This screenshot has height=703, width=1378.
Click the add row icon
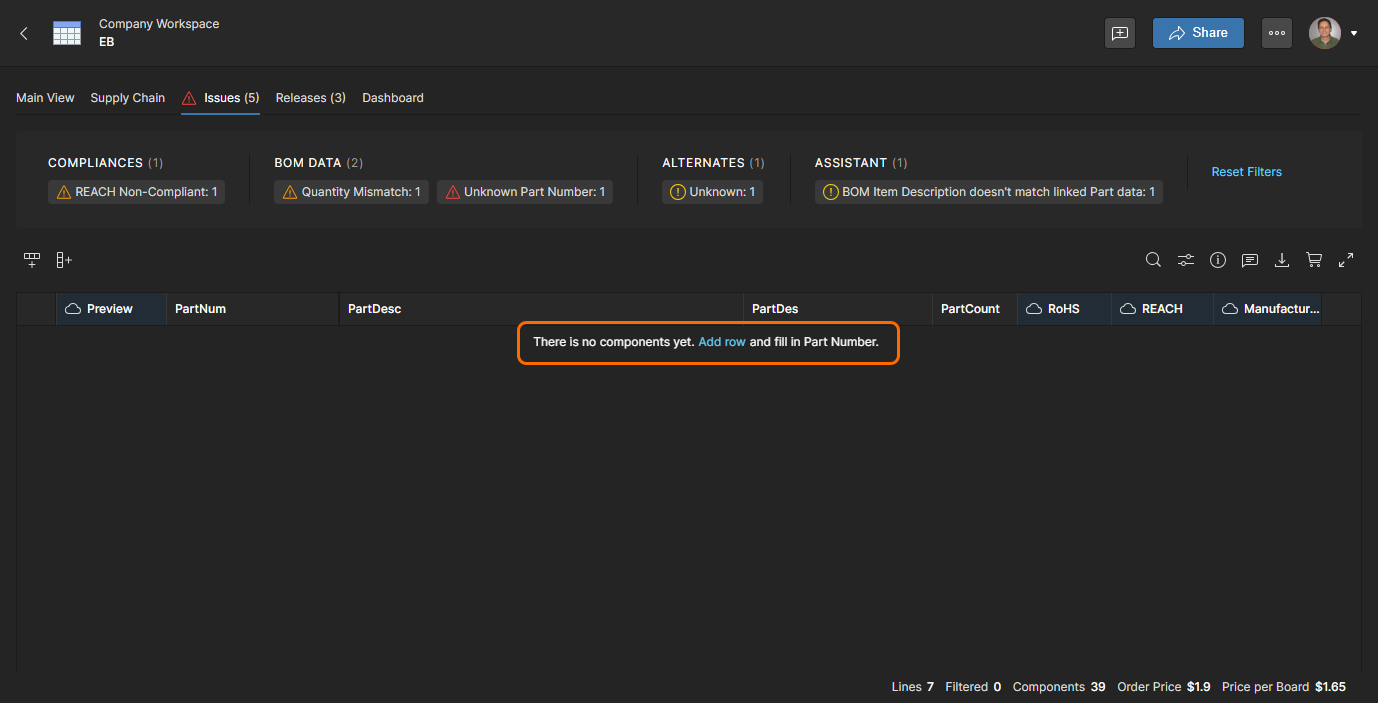(32, 260)
